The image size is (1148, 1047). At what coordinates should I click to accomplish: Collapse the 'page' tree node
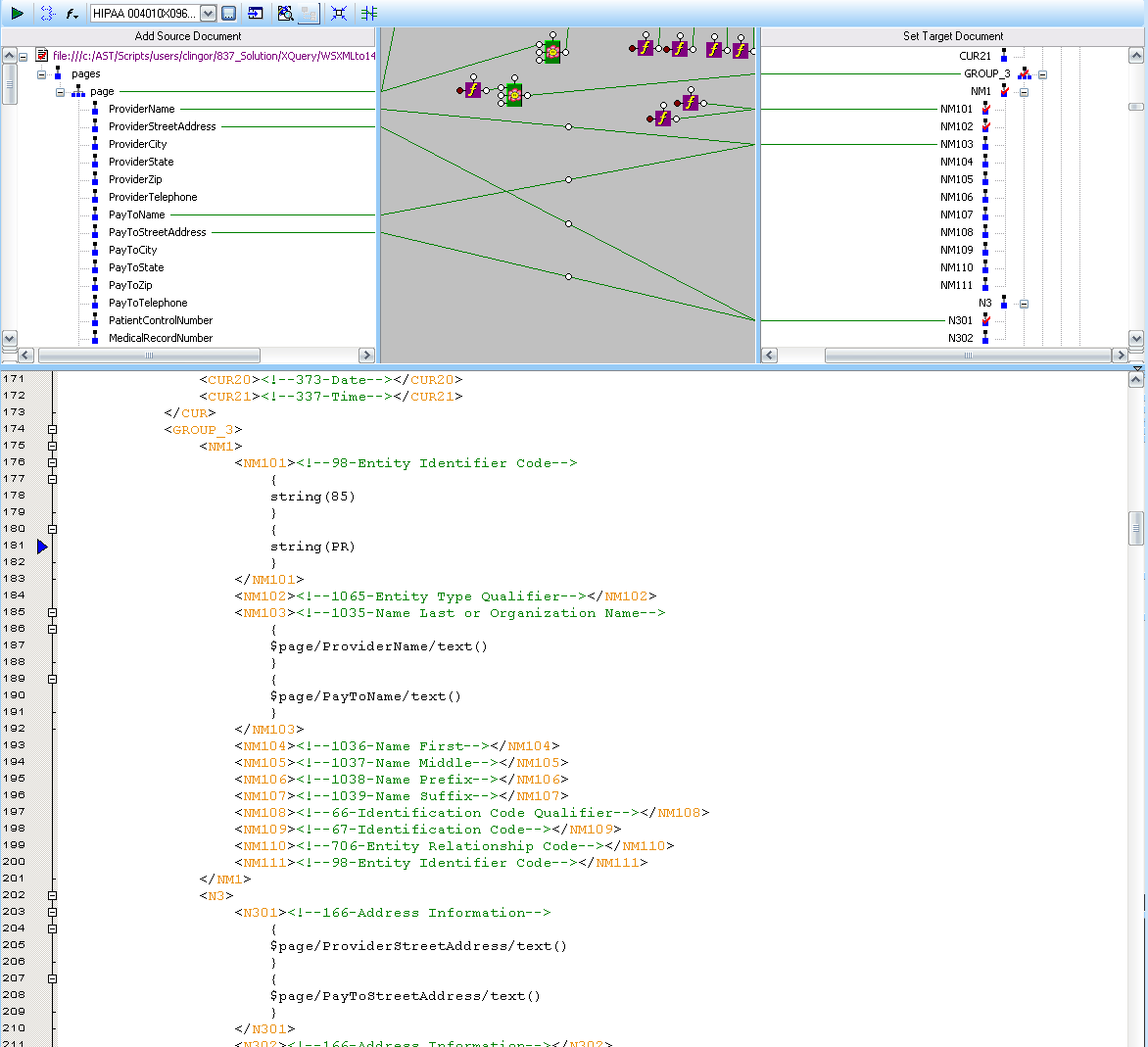click(60, 91)
